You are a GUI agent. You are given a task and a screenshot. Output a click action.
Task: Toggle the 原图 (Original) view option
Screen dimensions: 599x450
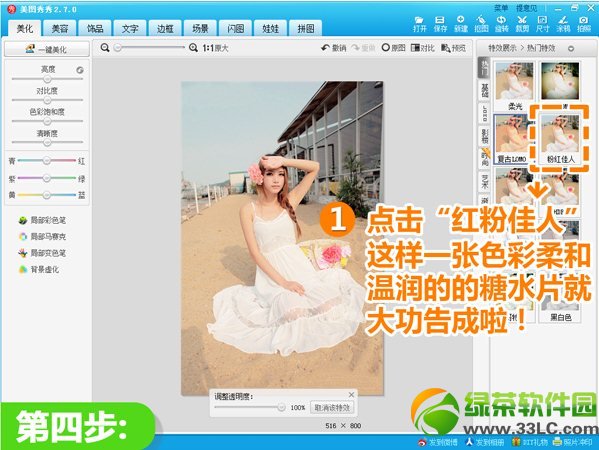click(393, 48)
